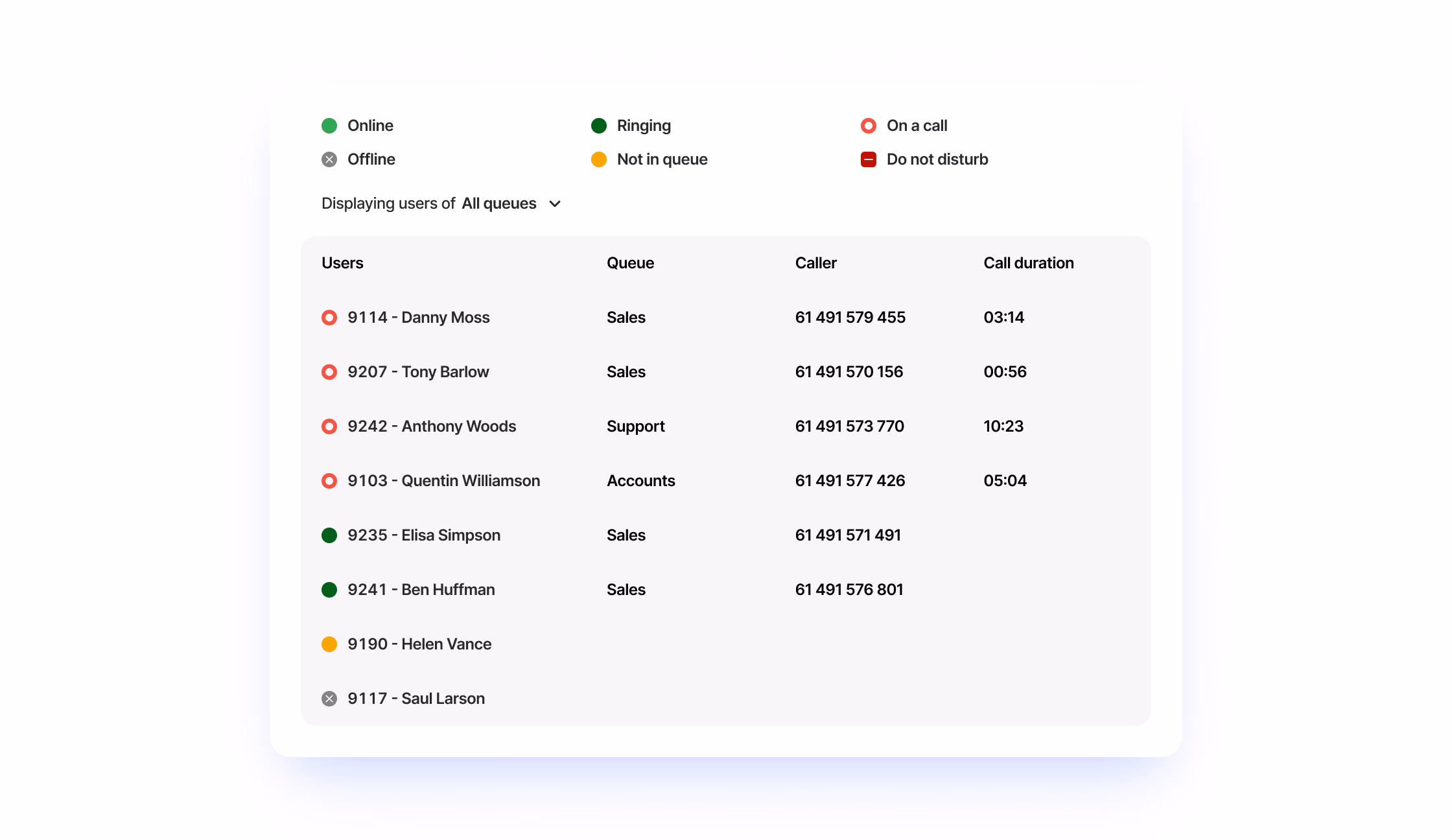Screen dimensions: 1452x840
Task: Click the Queue column header
Action: pyautogui.click(x=630, y=263)
